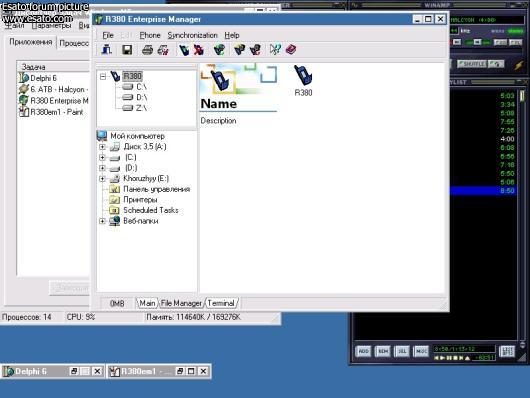Select the D:\ phone drive
530x398 pixels.
tap(142, 97)
